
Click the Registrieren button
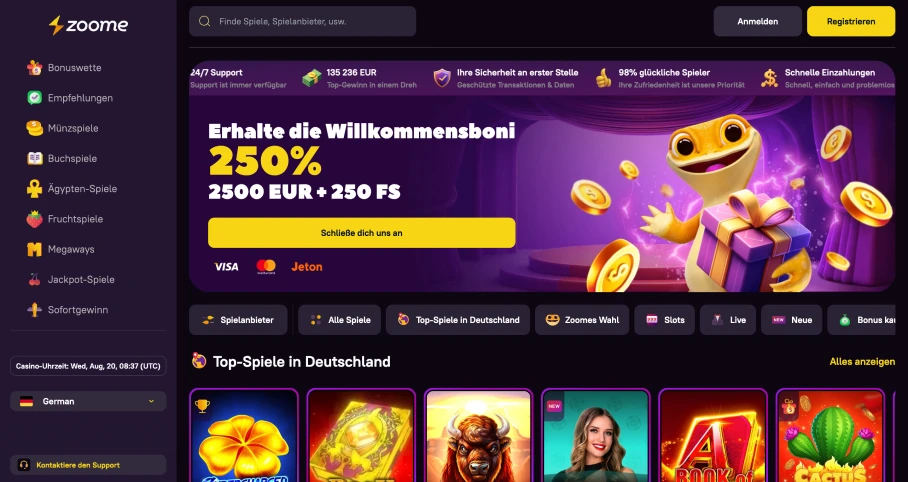(851, 21)
